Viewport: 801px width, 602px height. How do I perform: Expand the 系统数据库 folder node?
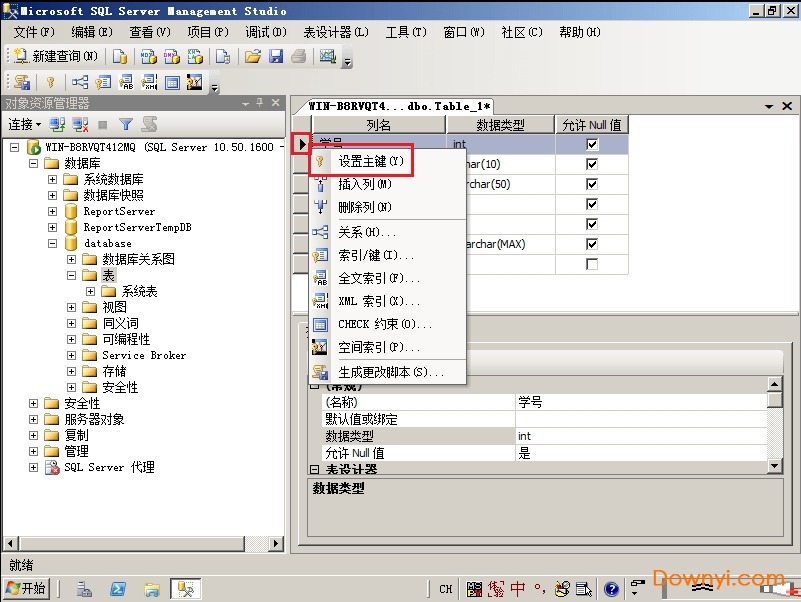pos(52,179)
